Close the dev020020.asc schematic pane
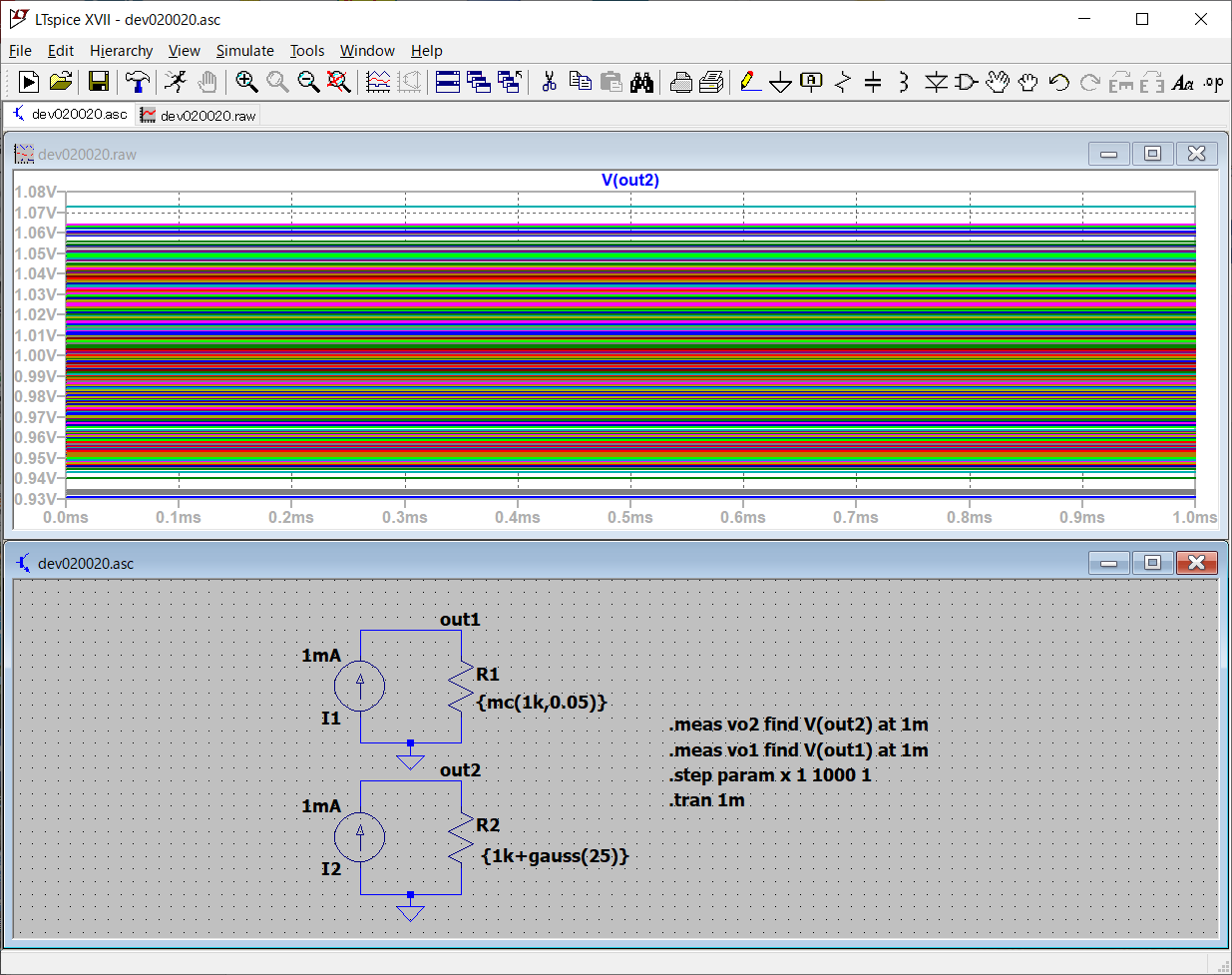1232x975 pixels. click(1197, 563)
